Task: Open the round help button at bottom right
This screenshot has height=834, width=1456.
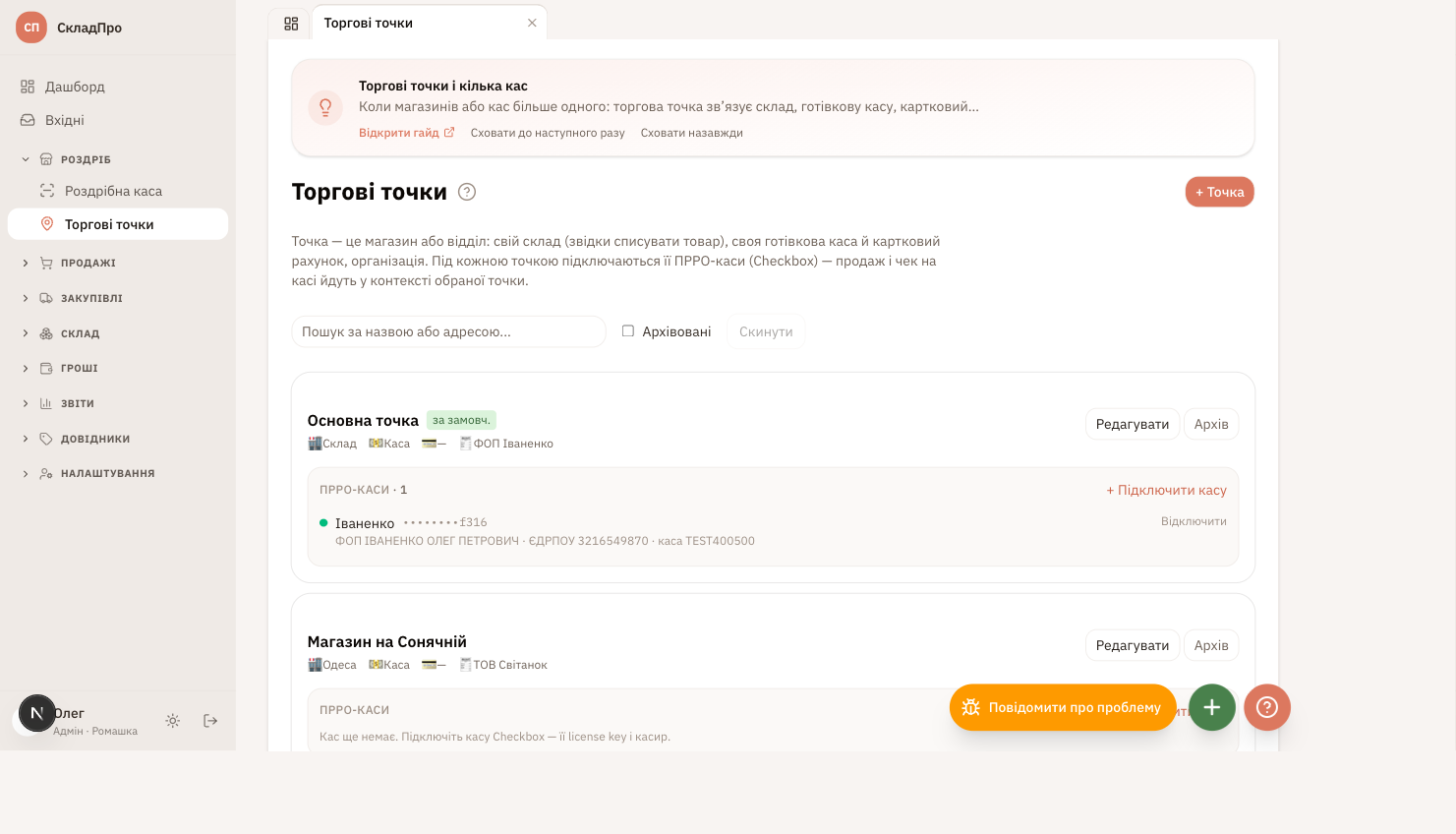Action: coord(1267,707)
